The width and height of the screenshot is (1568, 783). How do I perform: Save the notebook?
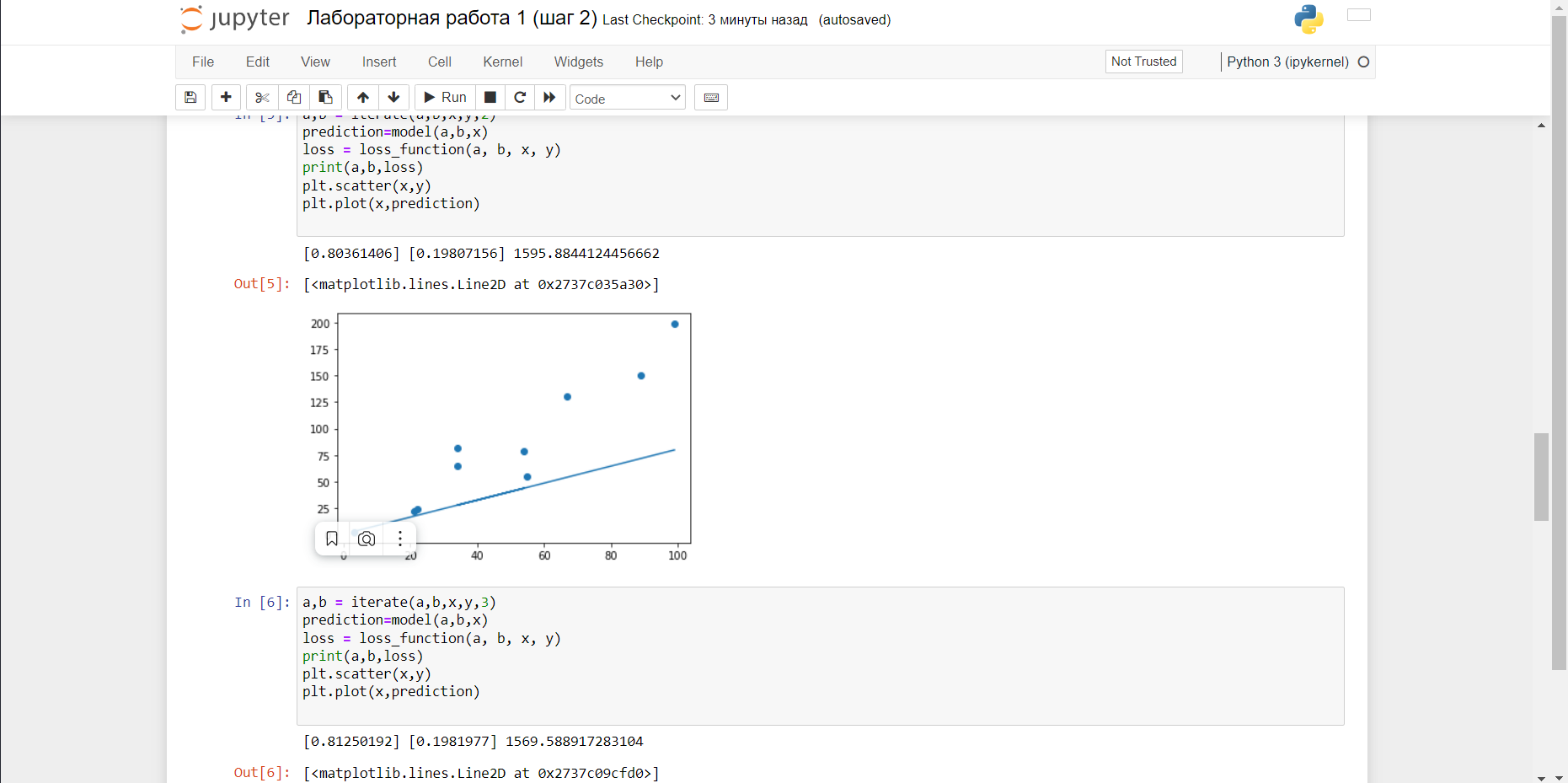click(190, 97)
